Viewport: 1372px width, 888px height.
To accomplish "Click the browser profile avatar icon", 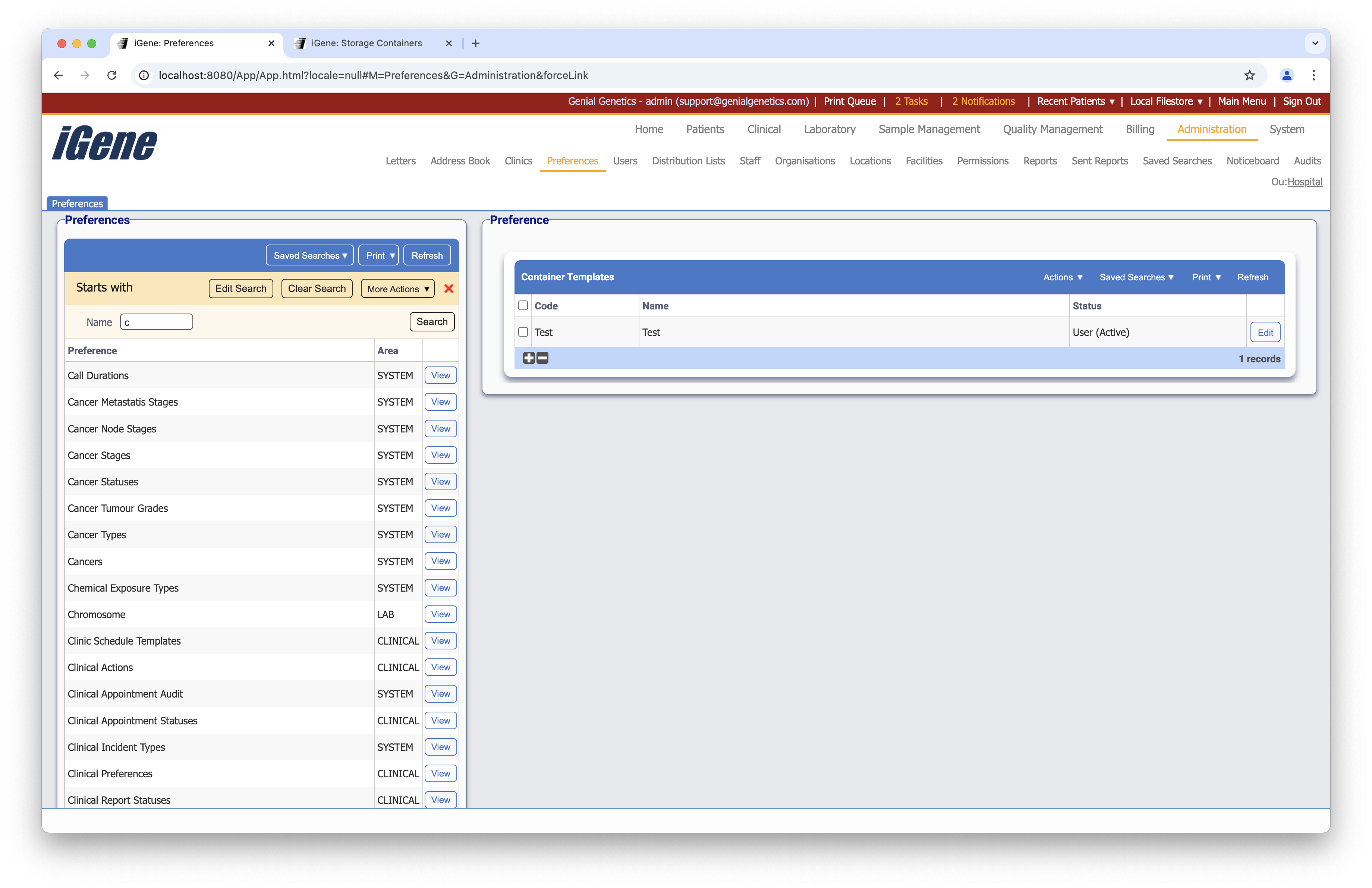I will click(x=1287, y=75).
